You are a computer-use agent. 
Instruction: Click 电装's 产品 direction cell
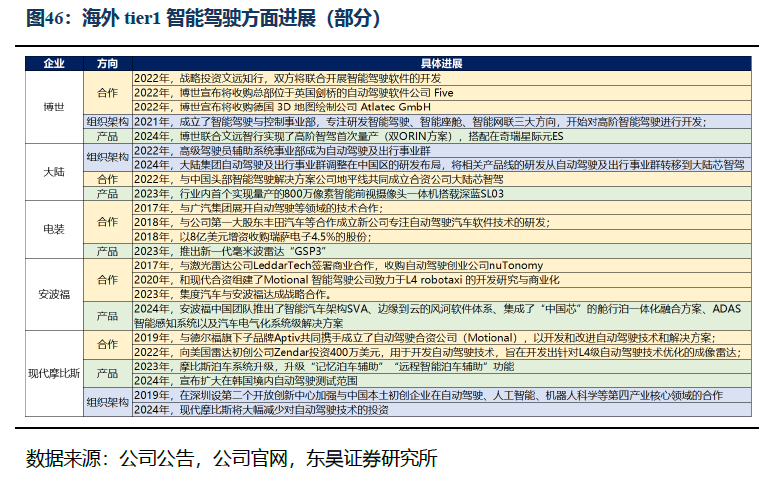[x=108, y=251]
